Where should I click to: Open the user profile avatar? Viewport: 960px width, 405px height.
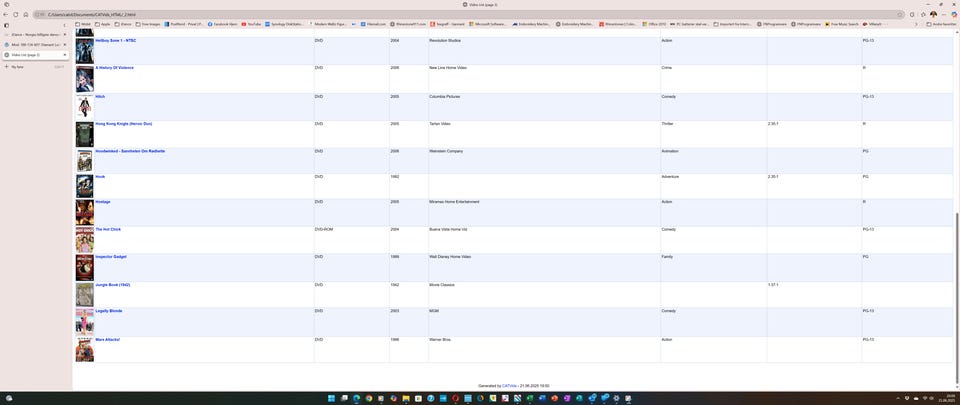pyautogui.click(x=933, y=14)
